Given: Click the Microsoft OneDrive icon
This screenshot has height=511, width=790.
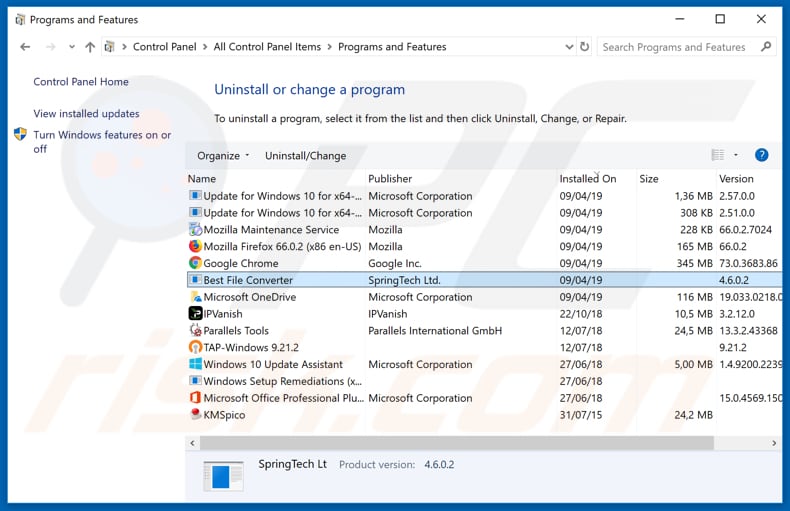Looking at the screenshot, I should (195, 297).
